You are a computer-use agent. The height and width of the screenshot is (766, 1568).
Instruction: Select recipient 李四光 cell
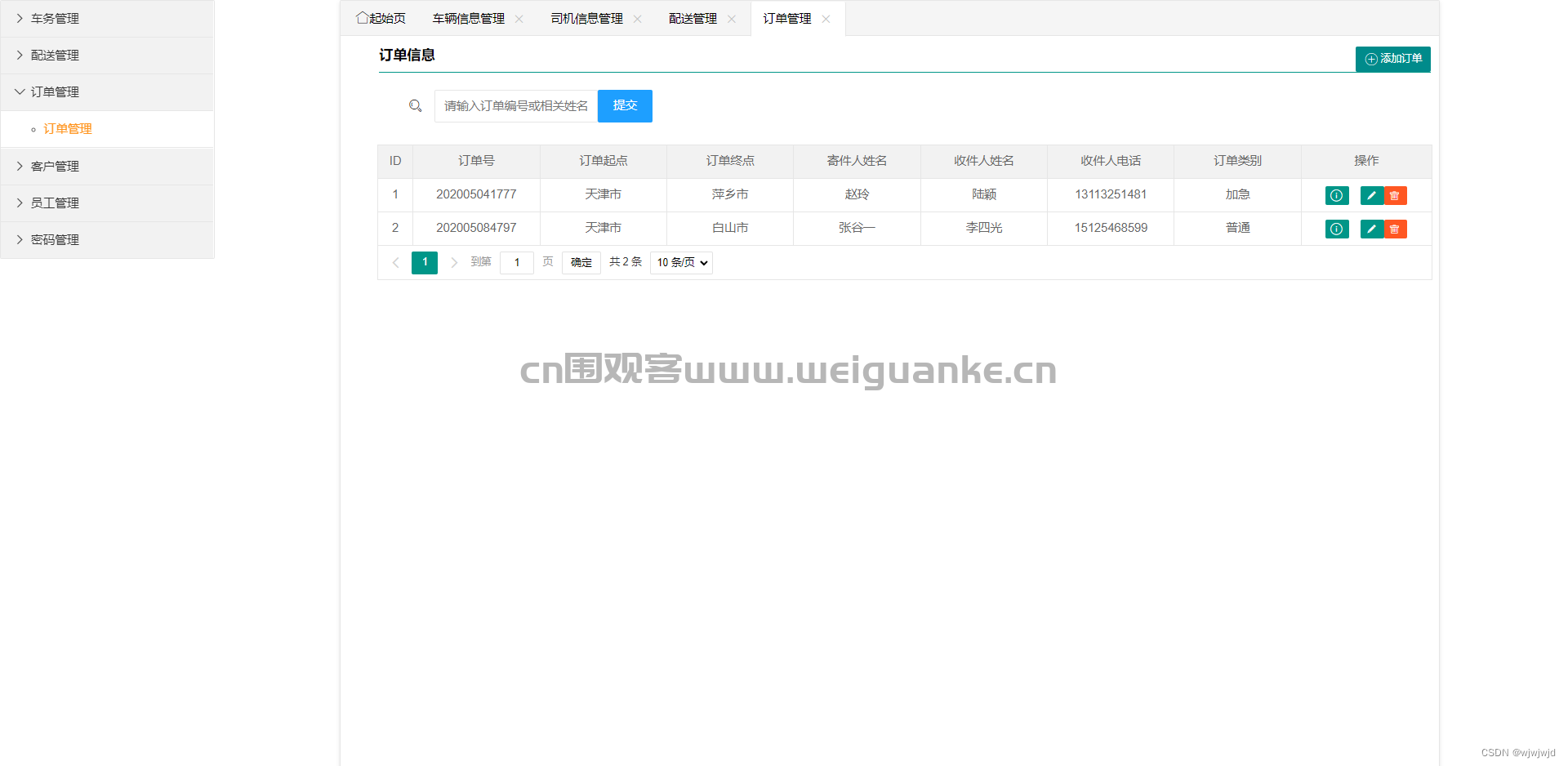pos(984,228)
